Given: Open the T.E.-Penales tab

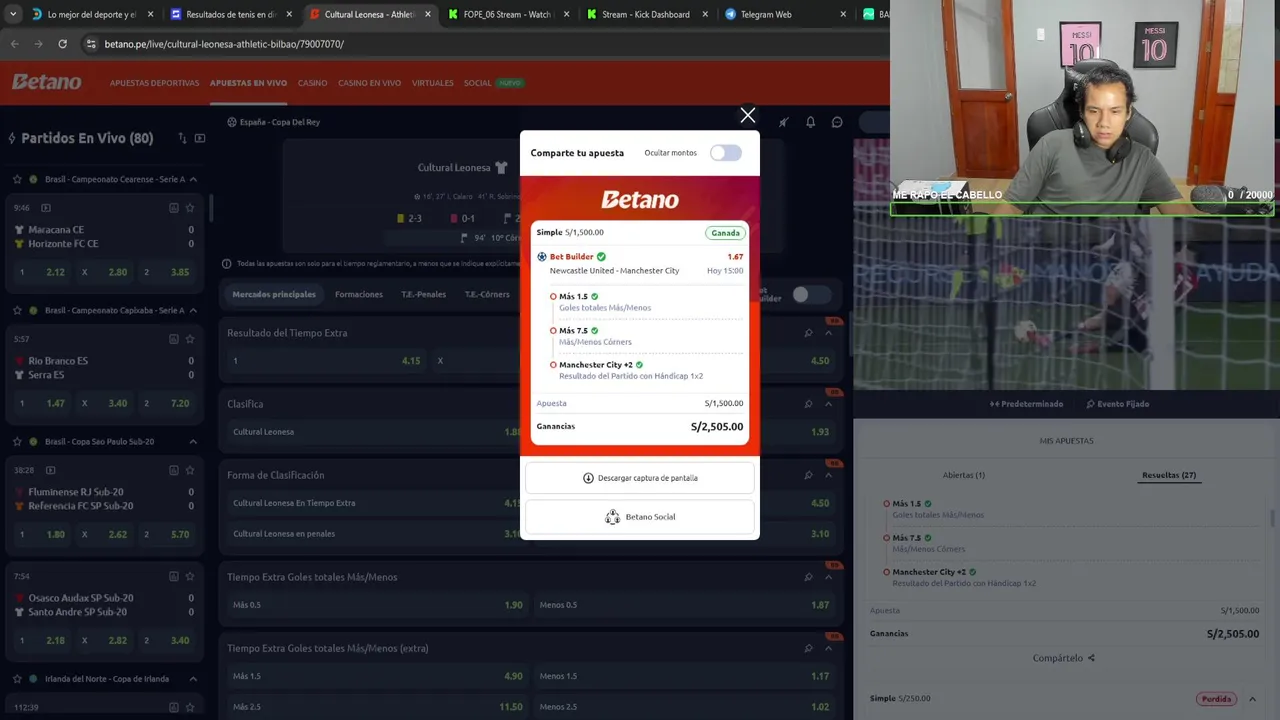Looking at the screenshot, I should [423, 294].
